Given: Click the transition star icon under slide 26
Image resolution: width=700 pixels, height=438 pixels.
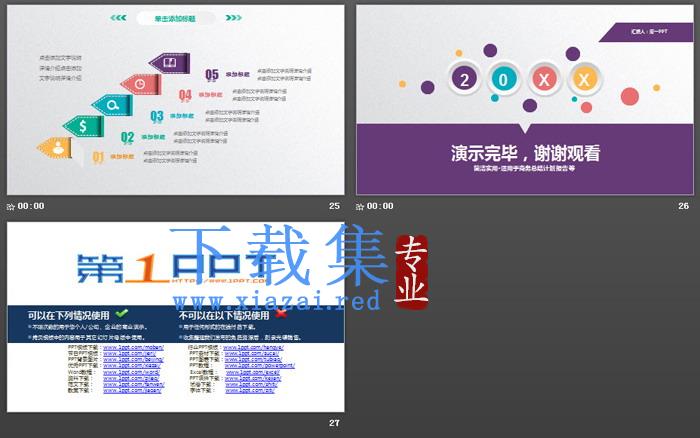Looking at the screenshot, I should [360, 207].
